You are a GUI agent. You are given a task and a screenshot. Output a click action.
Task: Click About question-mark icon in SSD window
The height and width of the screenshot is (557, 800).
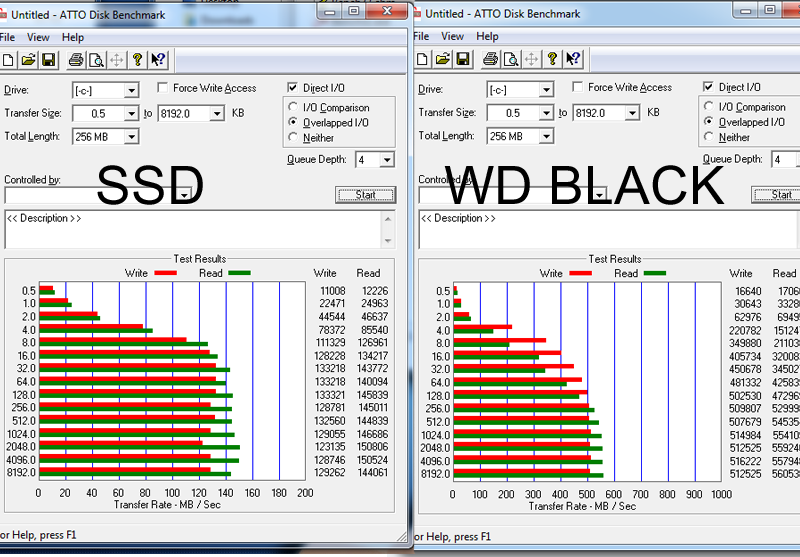(137, 60)
